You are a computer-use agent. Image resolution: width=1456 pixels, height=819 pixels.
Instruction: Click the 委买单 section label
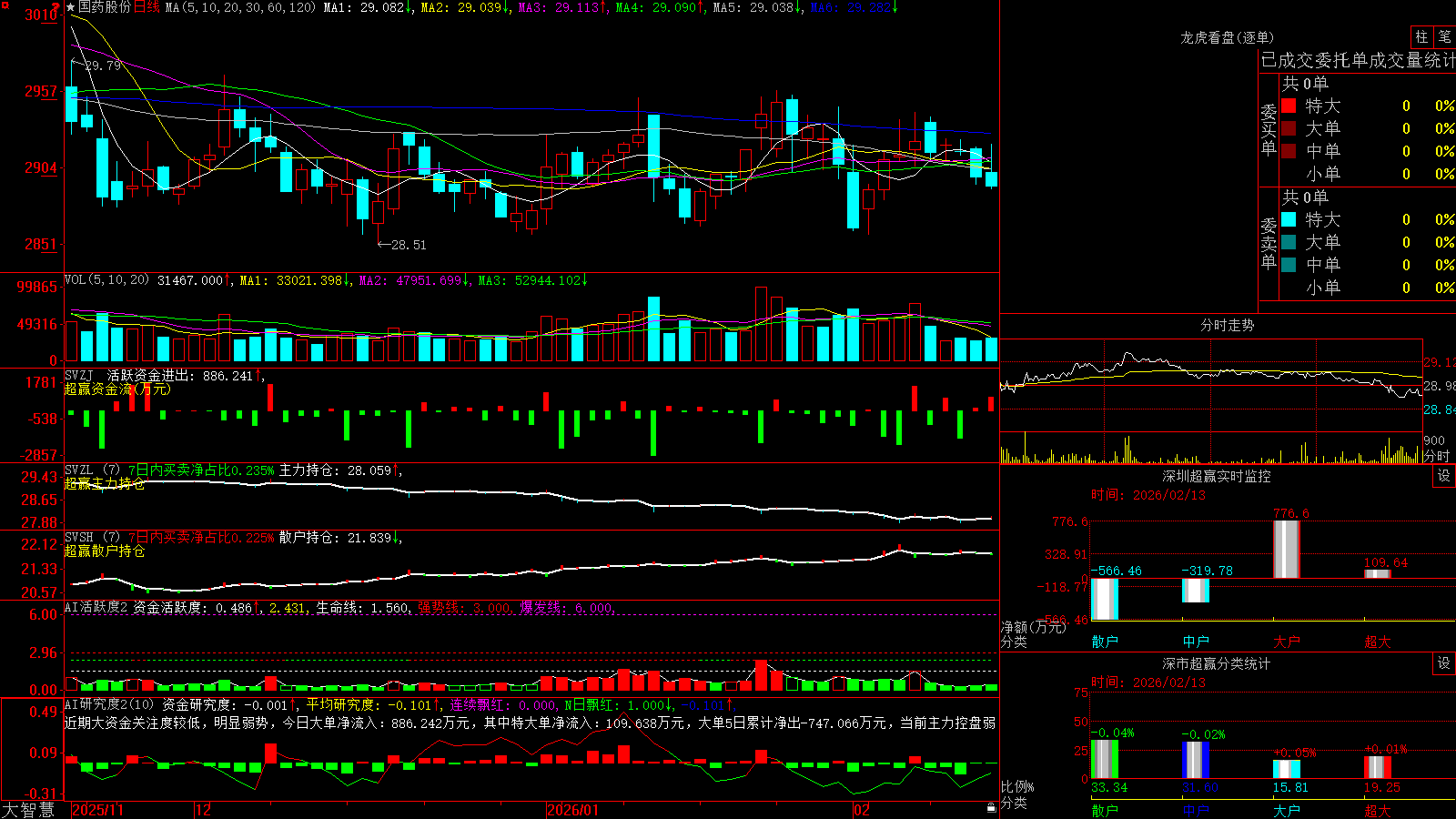[1269, 129]
